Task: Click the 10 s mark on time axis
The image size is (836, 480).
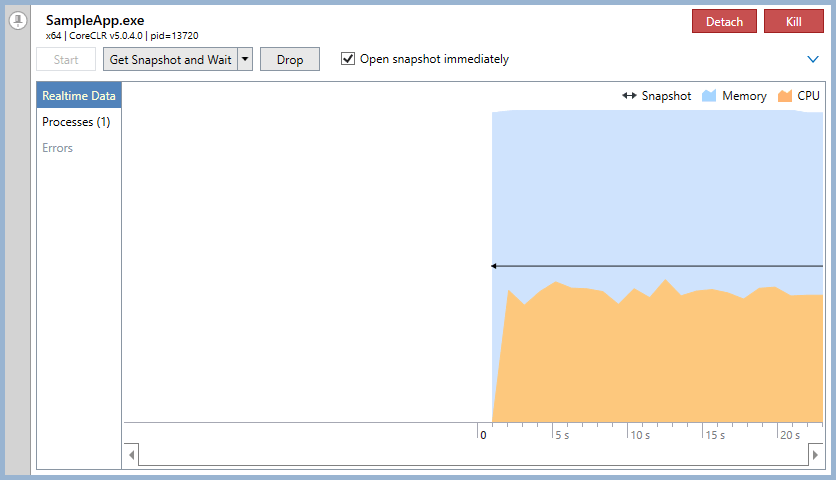Action: [x=640, y=435]
